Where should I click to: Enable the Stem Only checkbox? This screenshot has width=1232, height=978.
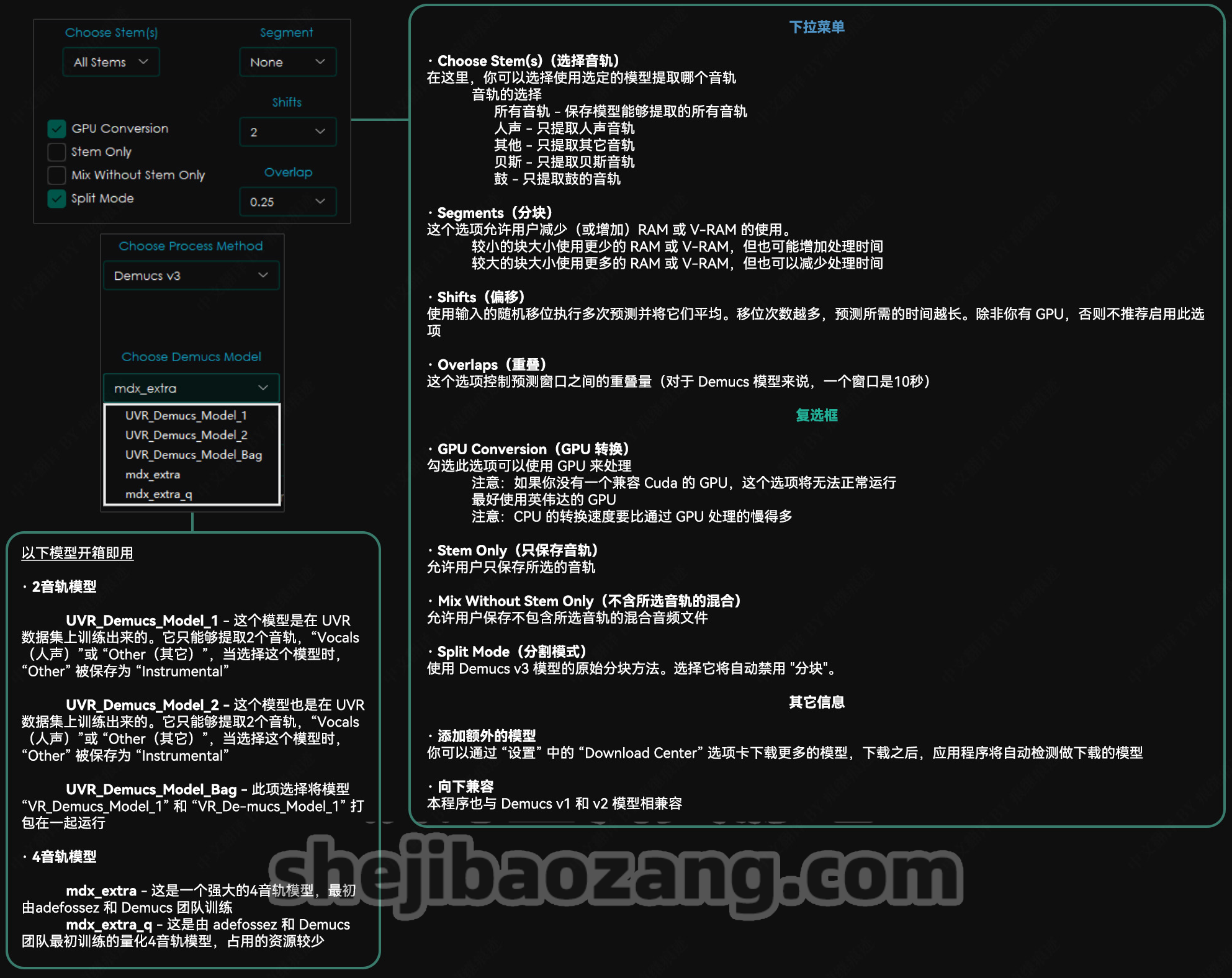click(56, 152)
